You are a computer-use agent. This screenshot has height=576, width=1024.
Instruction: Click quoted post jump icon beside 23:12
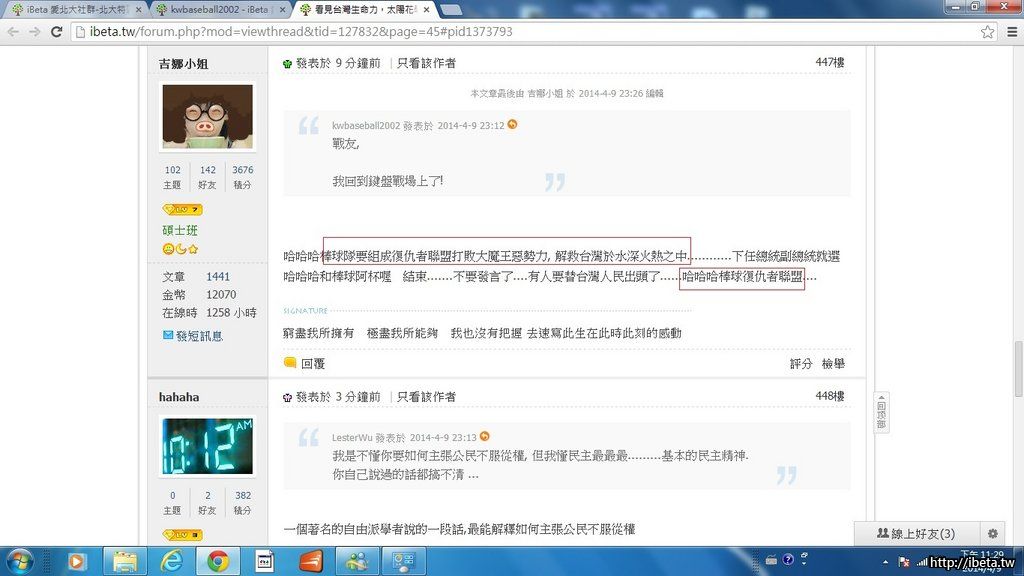coord(513,125)
